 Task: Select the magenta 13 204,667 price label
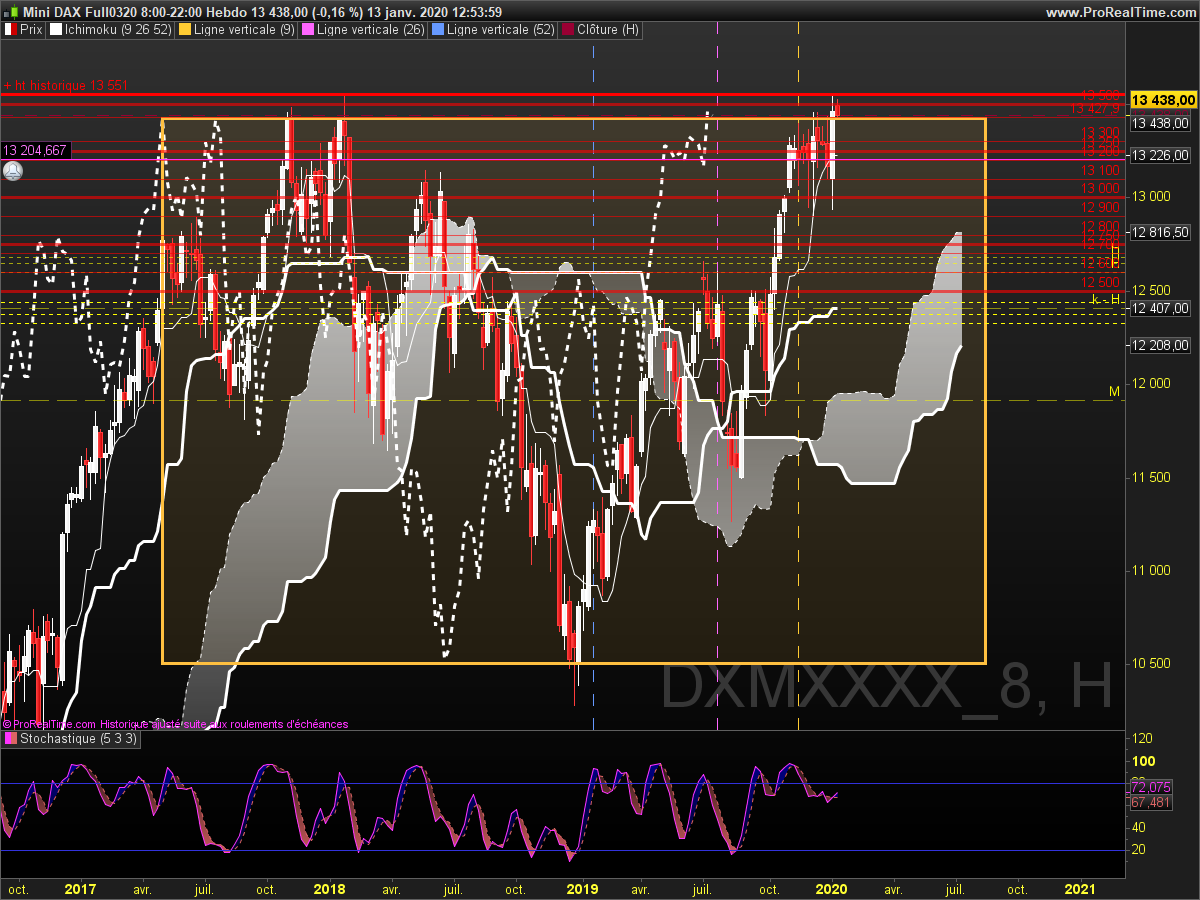35,150
